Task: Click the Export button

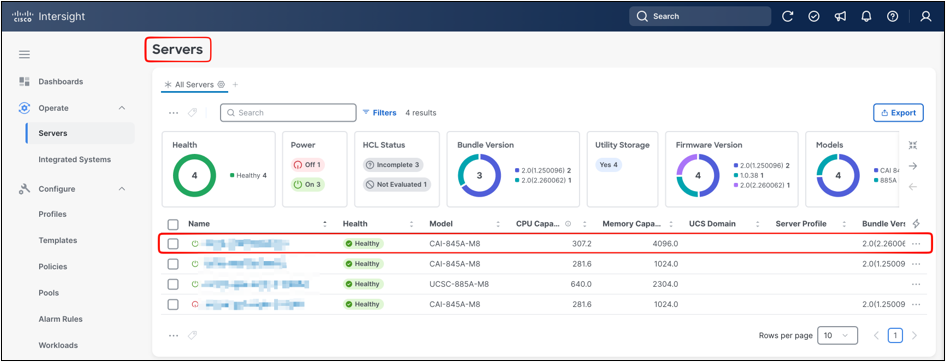Action: click(x=898, y=113)
